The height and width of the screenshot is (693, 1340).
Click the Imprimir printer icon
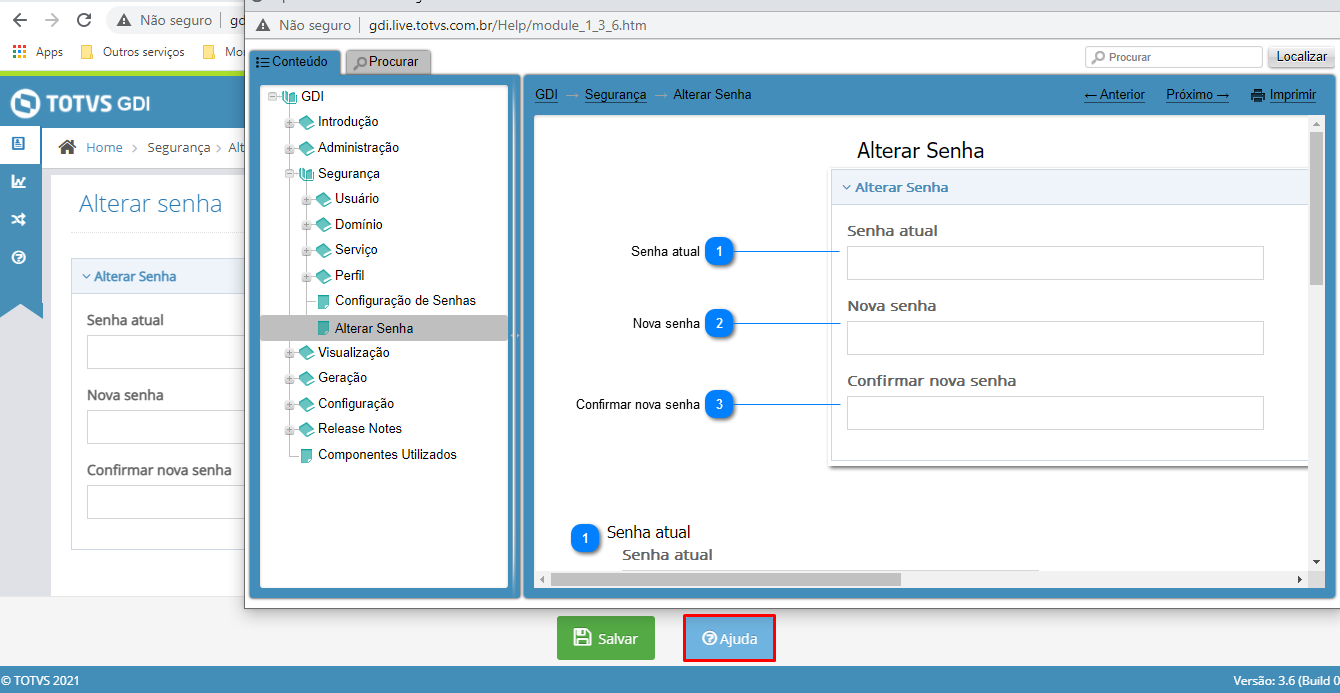click(x=1257, y=95)
